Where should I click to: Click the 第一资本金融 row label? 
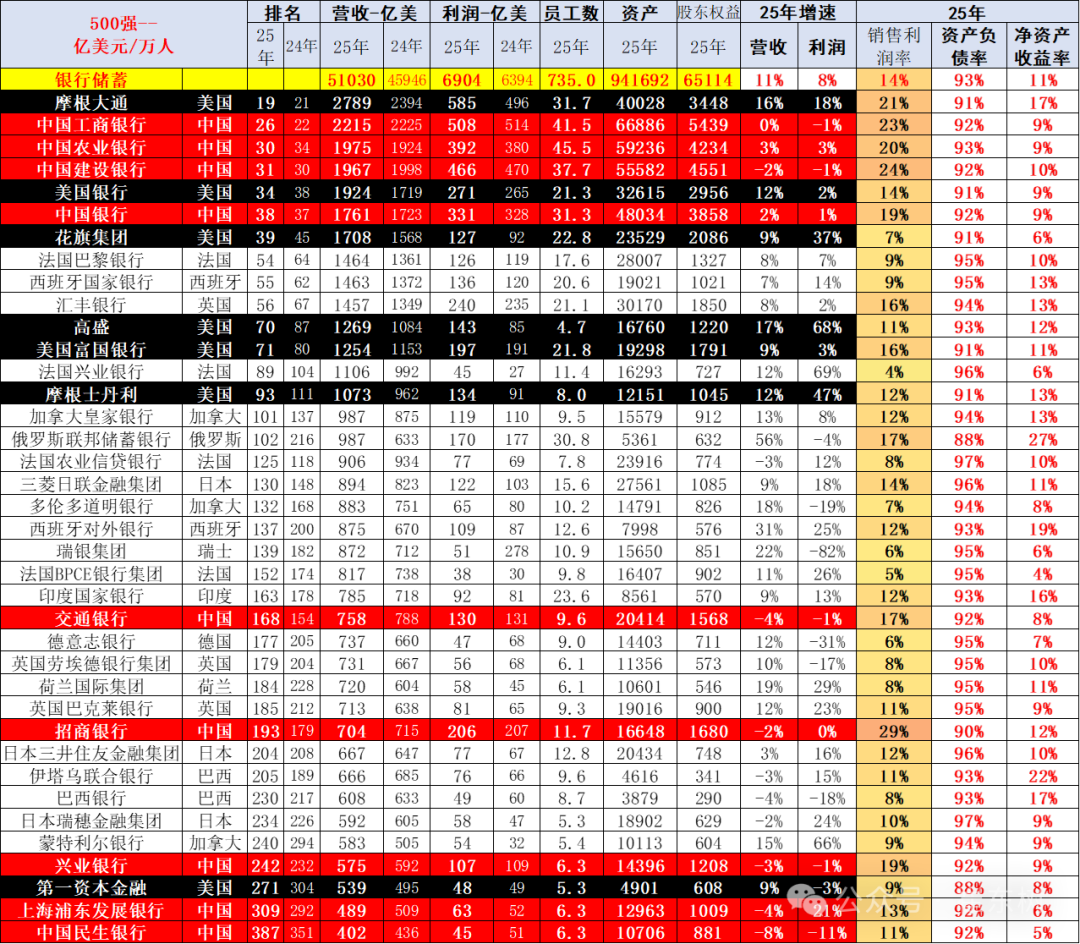pos(91,888)
